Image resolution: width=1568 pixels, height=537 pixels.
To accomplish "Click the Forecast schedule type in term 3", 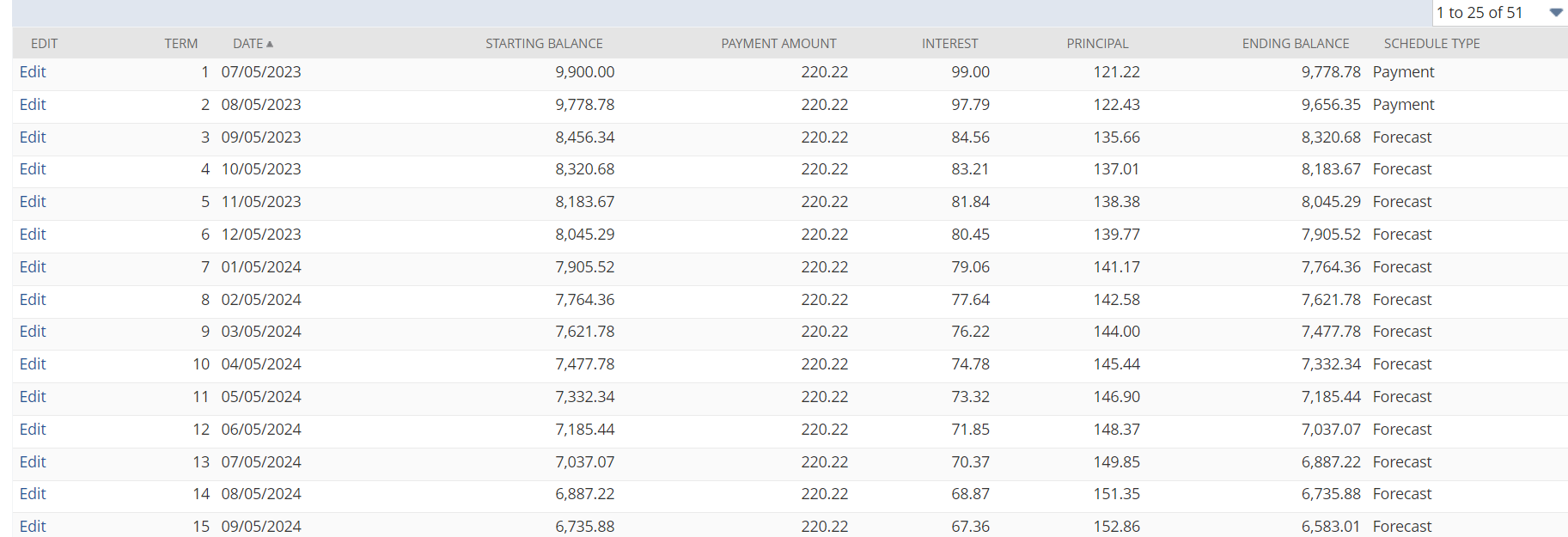I will click(x=1402, y=137).
